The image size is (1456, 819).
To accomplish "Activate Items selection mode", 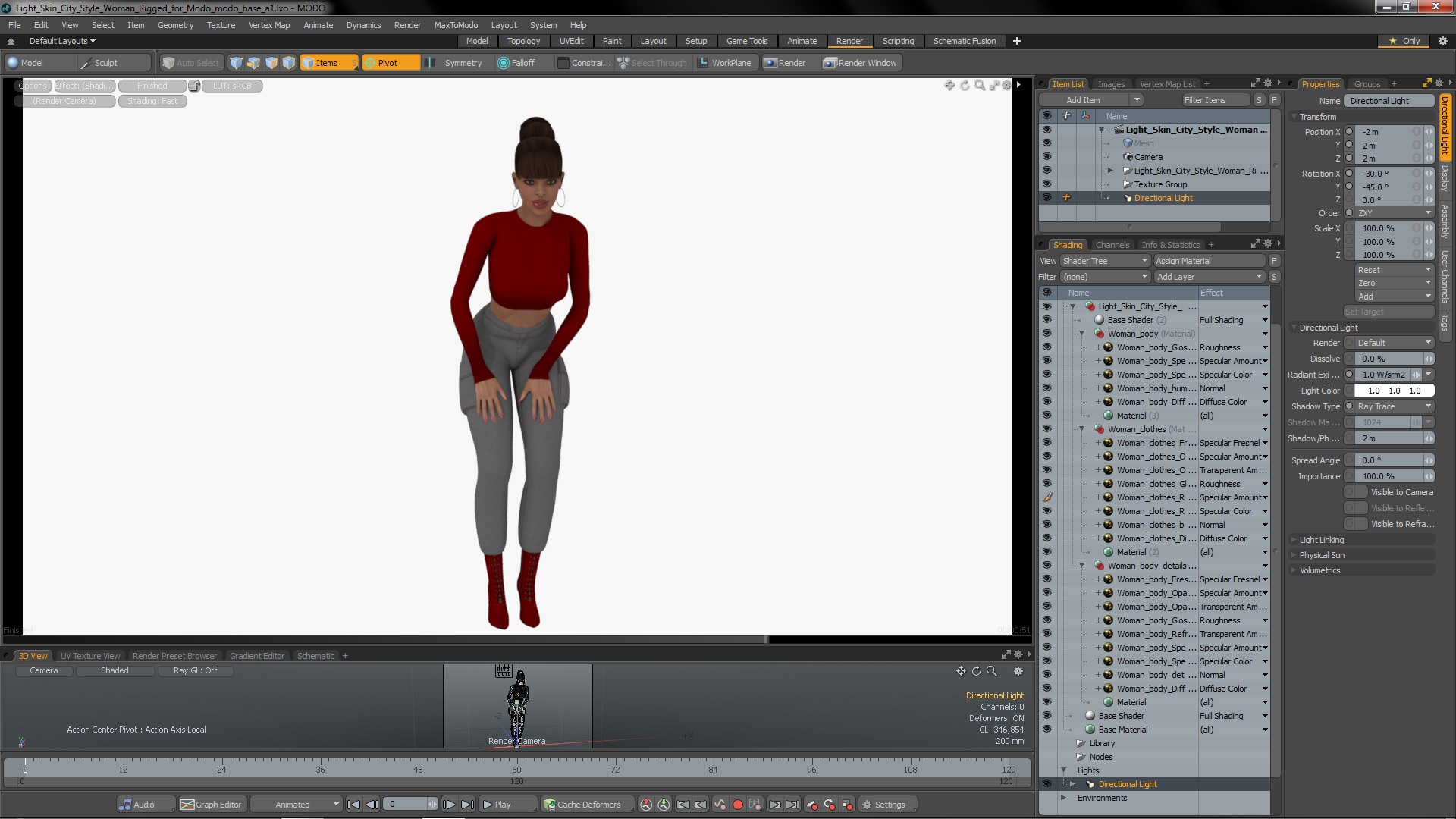I will click(x=328, y=63).
